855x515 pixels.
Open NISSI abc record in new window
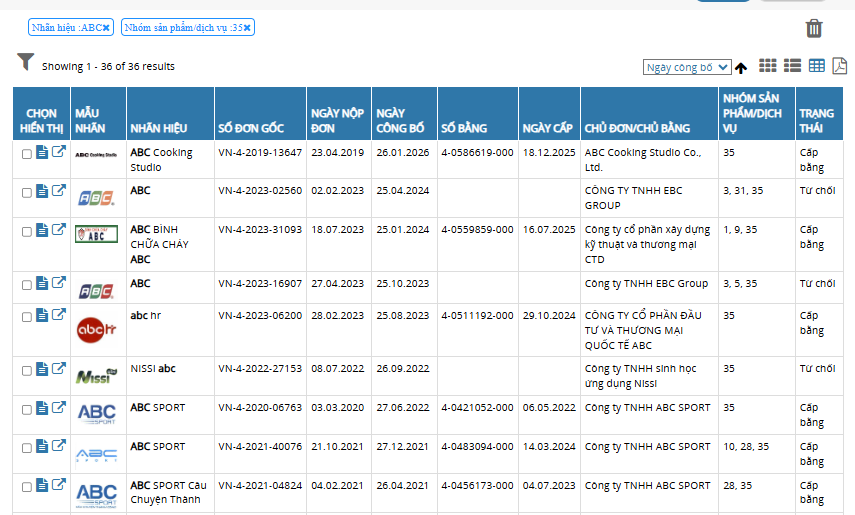coord(59,368)
